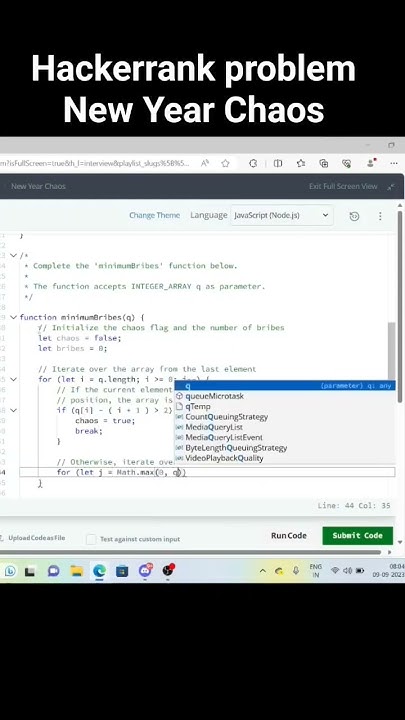Click the battery tray icon
Image resolution: width=405 pixels, height=720 pixels.
click(x=360, y=571)
